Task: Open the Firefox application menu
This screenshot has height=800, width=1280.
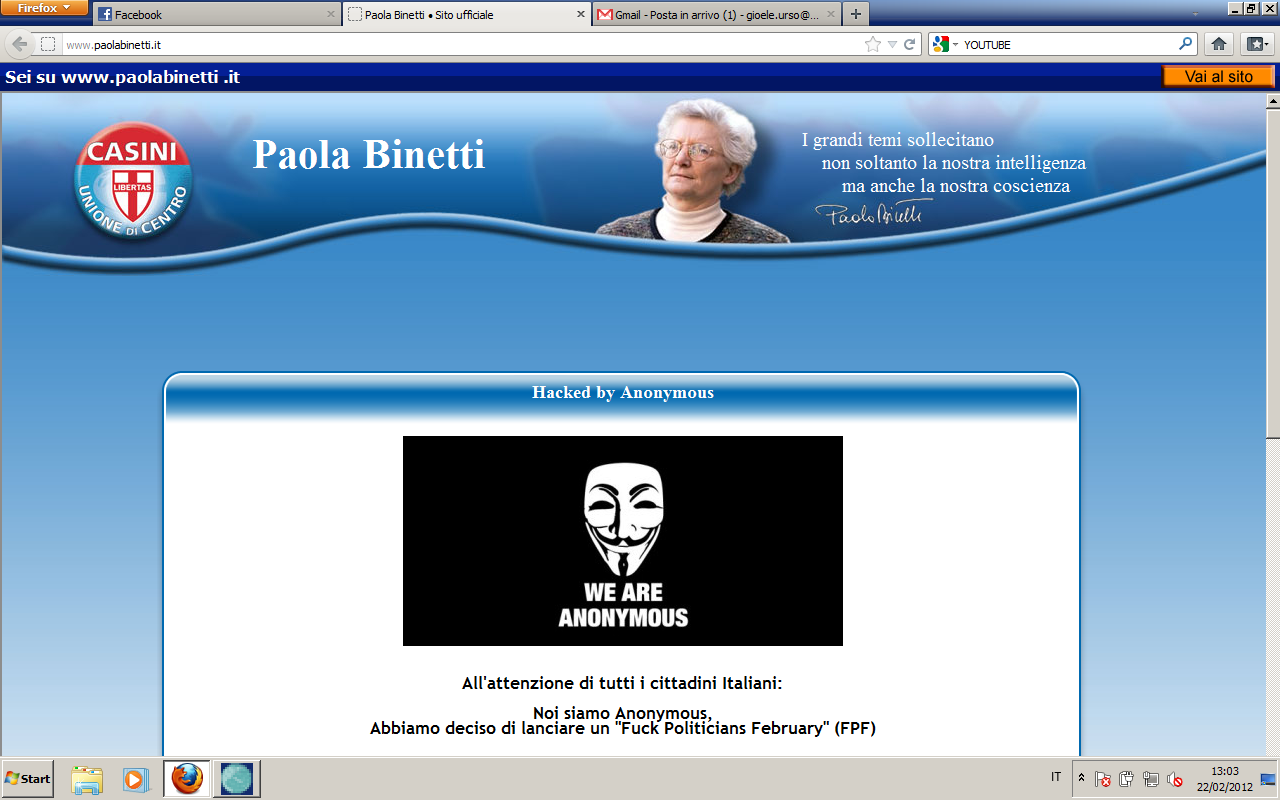Action: (x=44, y=8)
